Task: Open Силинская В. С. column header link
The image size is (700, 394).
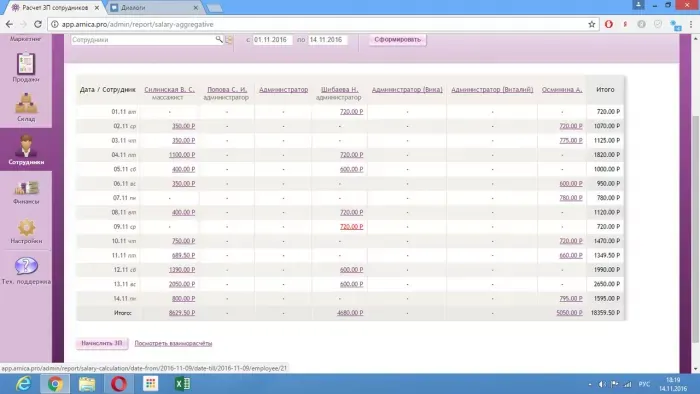Action: pos(170,90)
